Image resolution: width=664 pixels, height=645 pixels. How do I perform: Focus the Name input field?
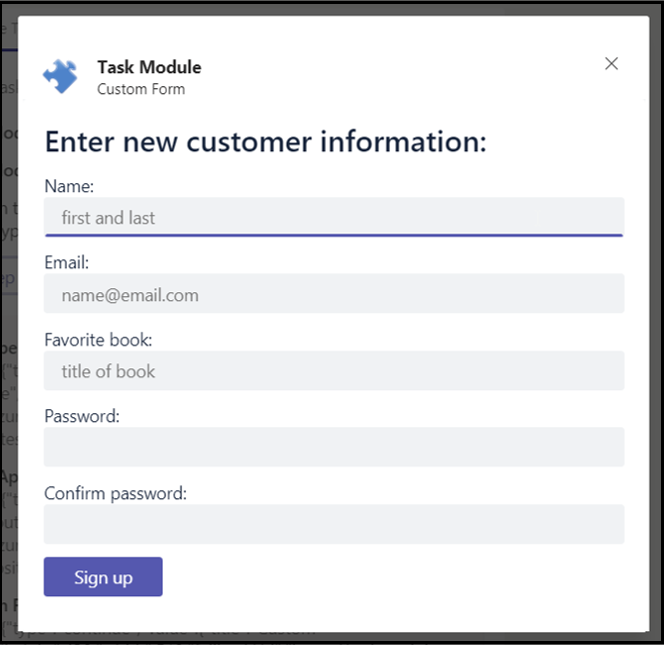click(334, 217)
